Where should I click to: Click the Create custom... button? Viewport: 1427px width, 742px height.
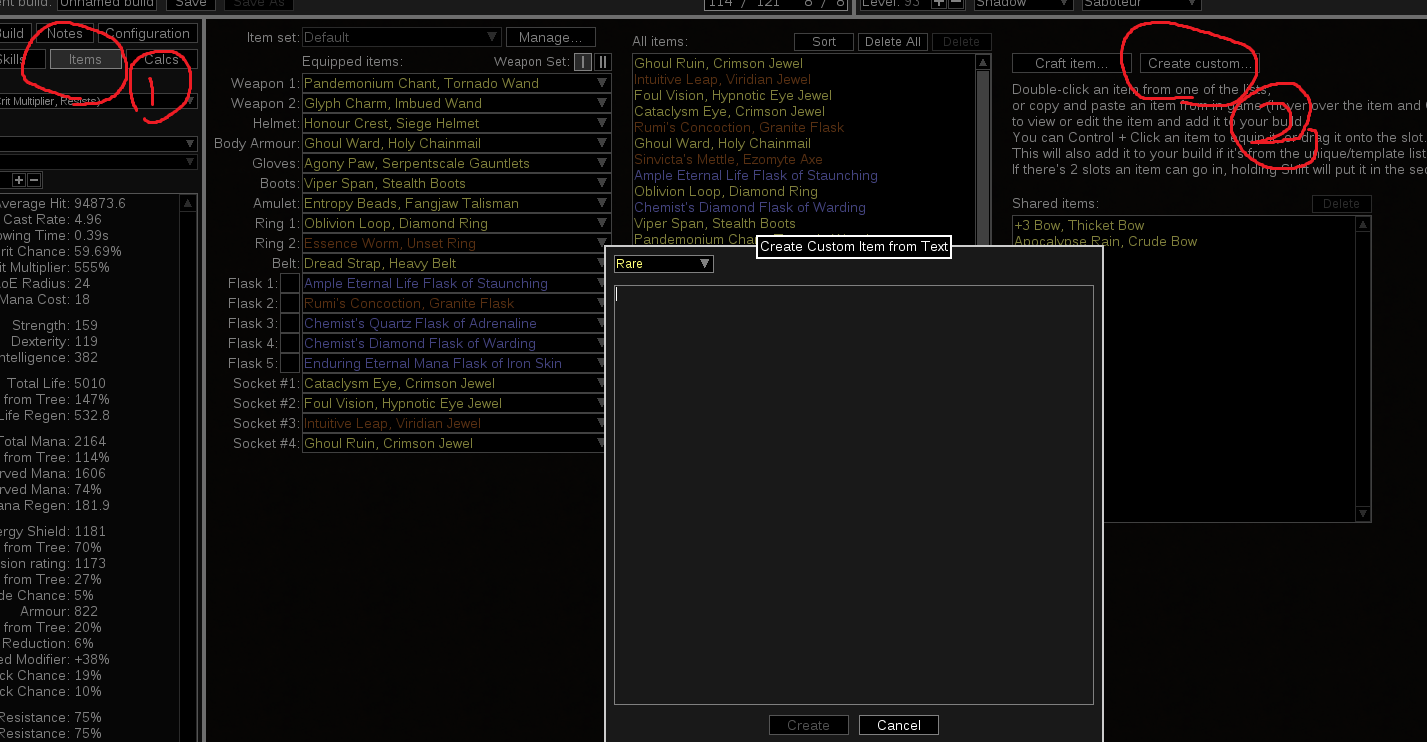[x=1199, y=63]
